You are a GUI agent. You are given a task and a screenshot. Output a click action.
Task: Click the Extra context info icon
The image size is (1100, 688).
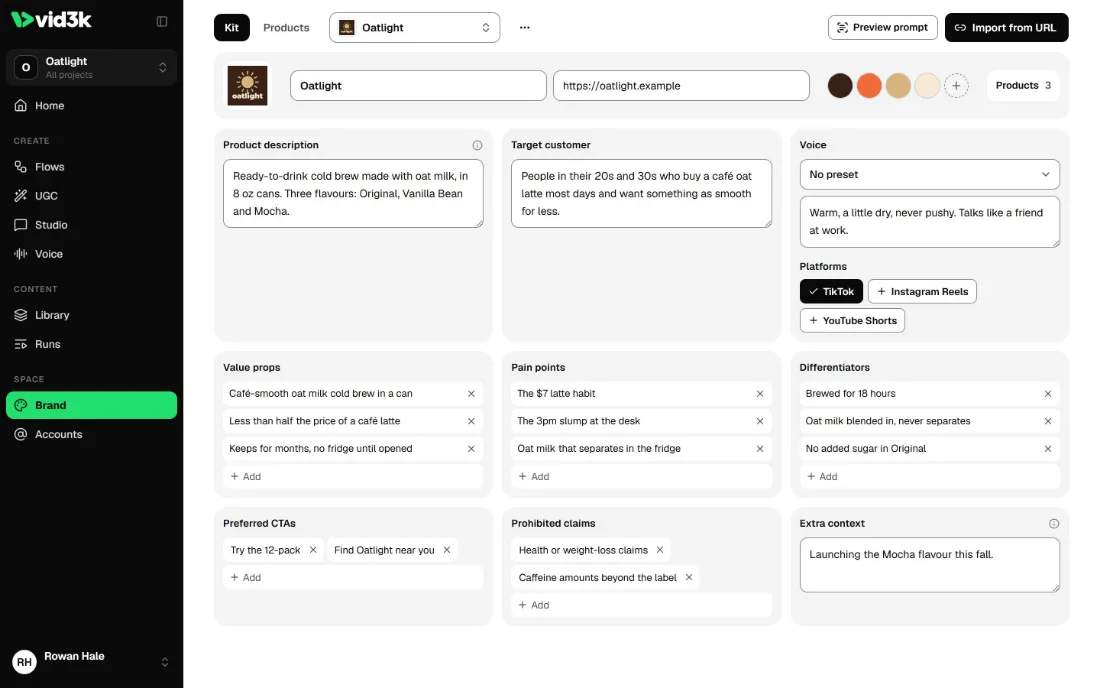[1054, 524]
